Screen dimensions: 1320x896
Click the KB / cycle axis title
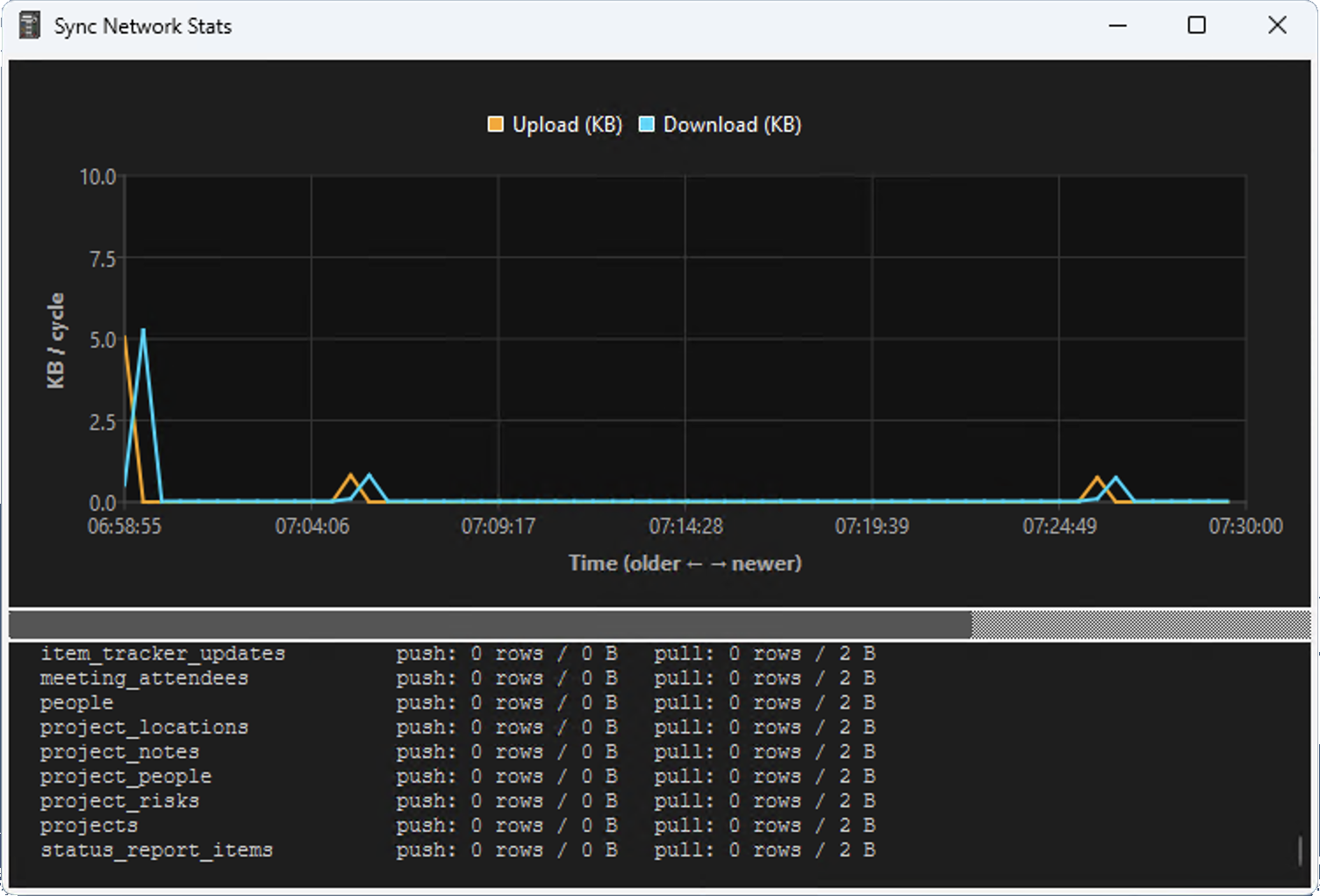[55, 340]
